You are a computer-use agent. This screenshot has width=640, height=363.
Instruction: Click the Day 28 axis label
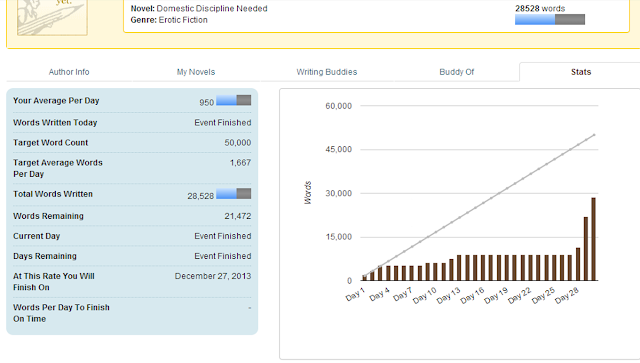pyautogui.click(x=567, y=296)
